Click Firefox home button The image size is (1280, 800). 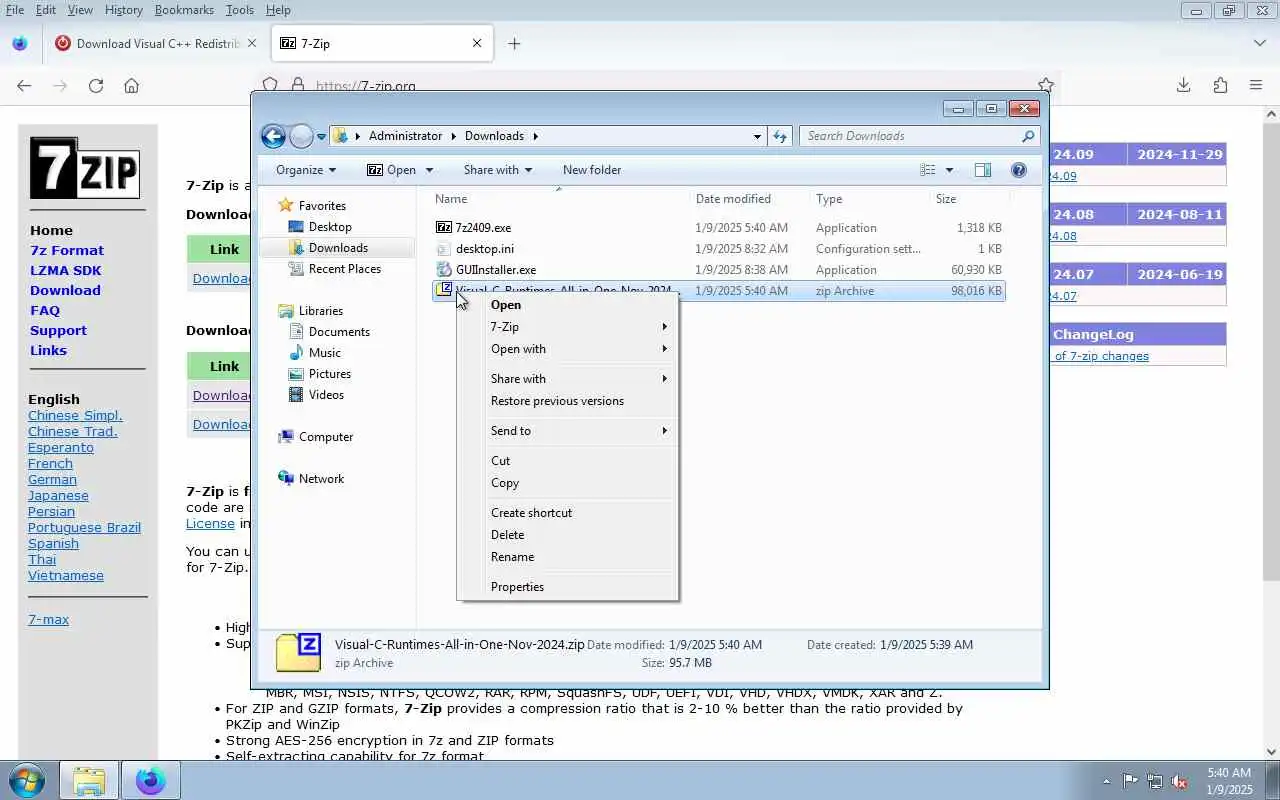[x=131, y=86]
